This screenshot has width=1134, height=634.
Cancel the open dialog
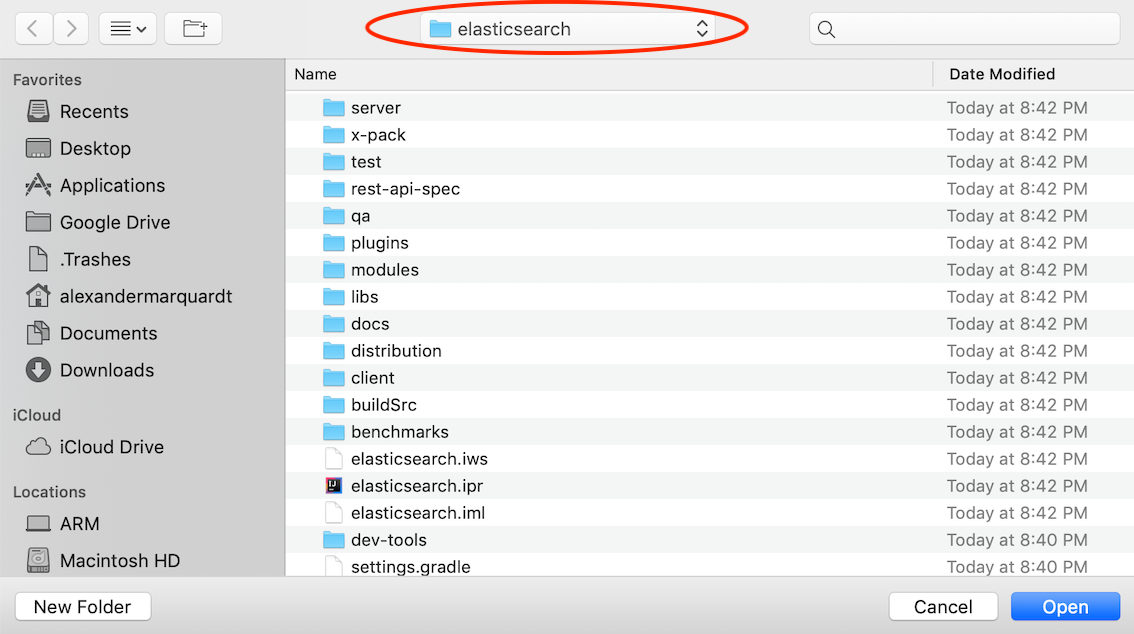pyautogui.click(x=943, y=607)
